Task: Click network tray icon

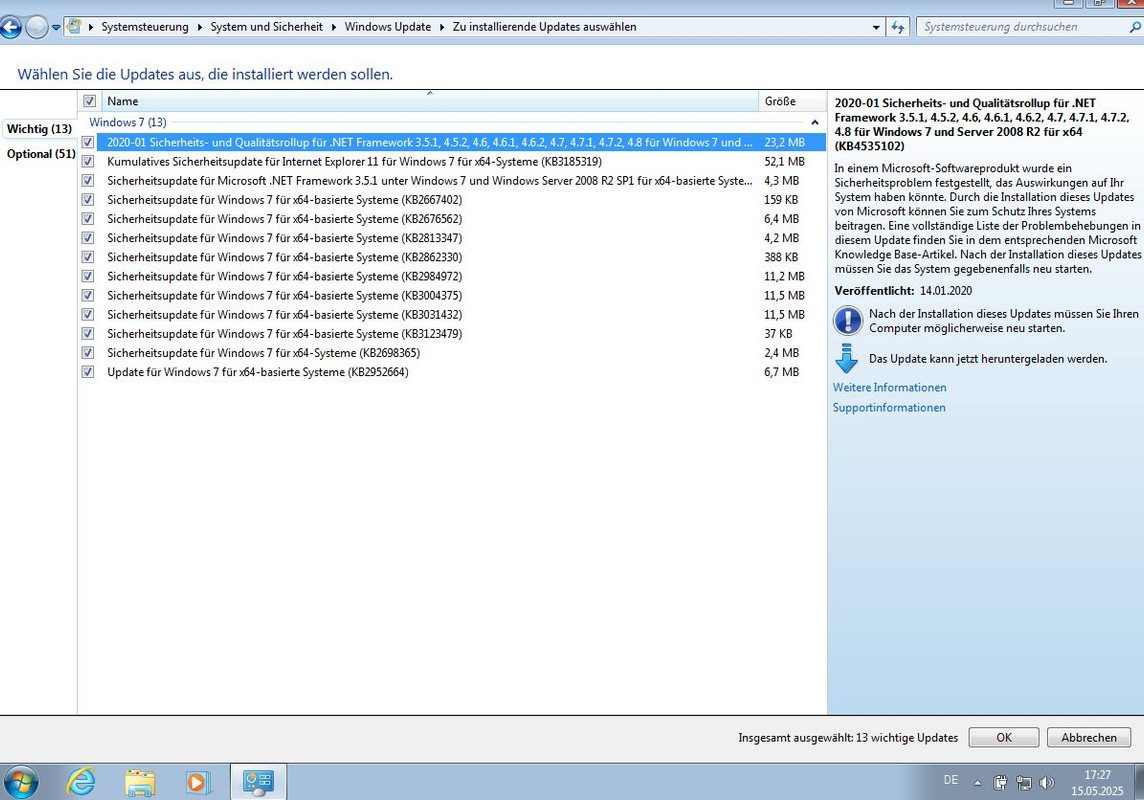Action: click(1024, 783)
